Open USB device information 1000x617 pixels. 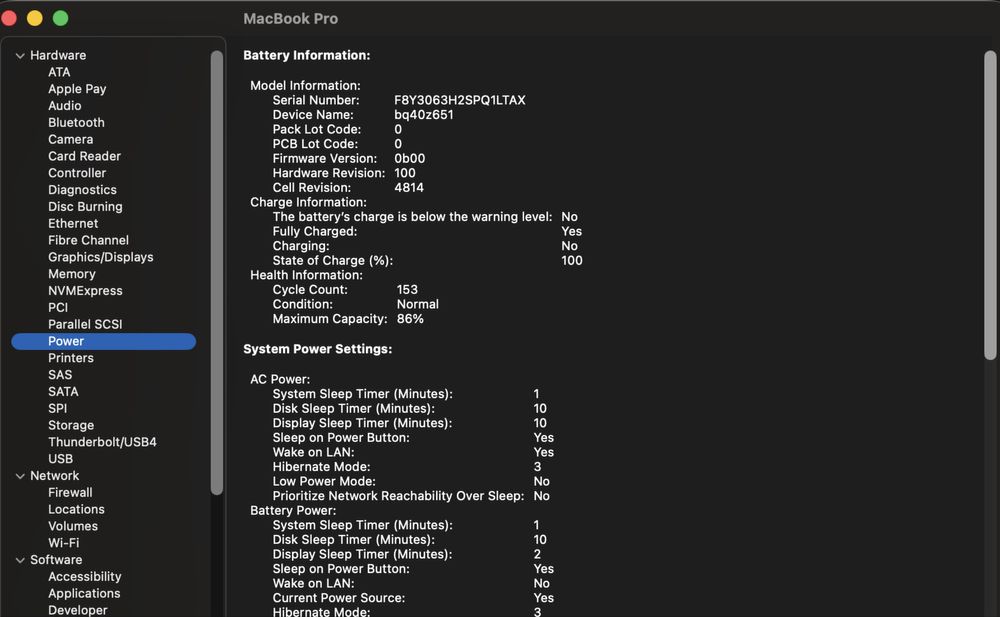(x=60, y=459)
